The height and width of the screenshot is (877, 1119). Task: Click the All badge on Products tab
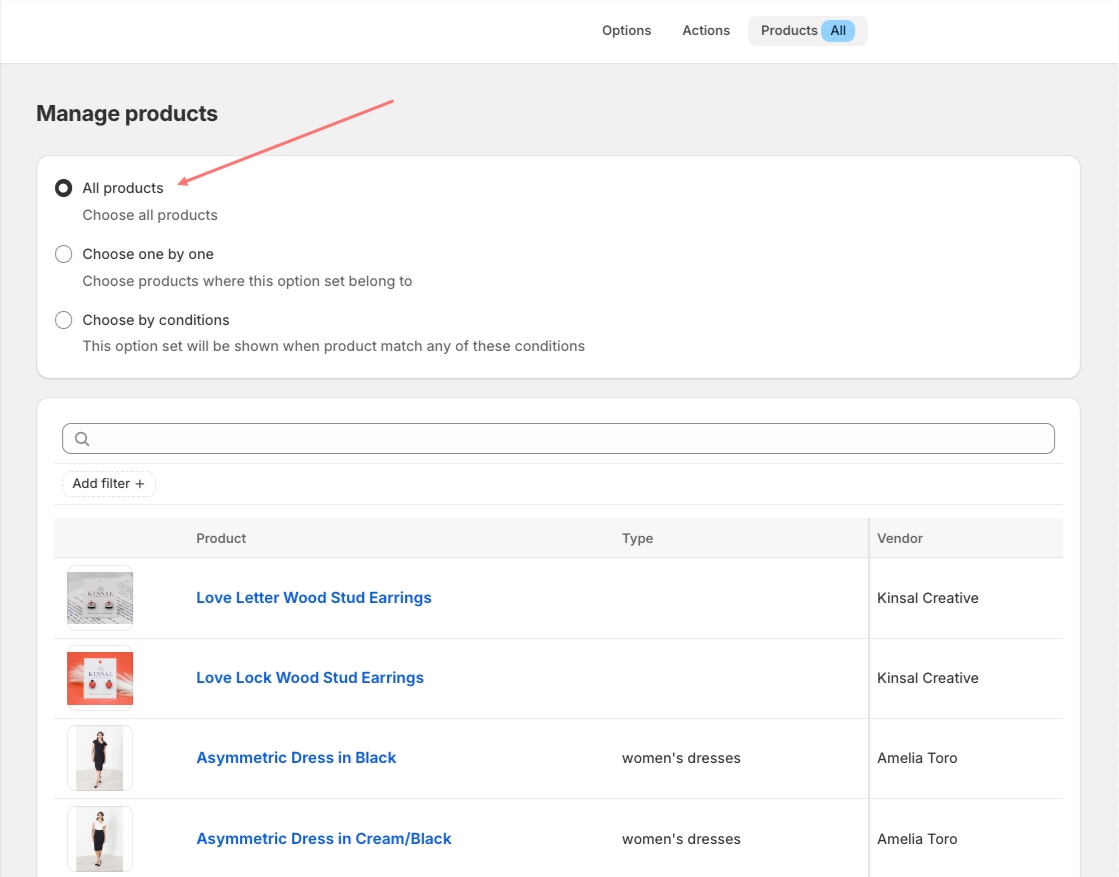(x=838, y=31)
